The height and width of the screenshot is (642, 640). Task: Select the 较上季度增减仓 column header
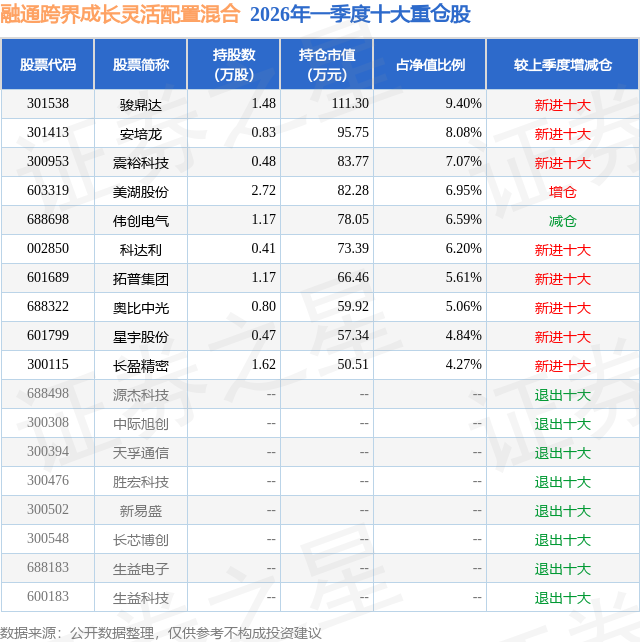[x=563, y=64]
